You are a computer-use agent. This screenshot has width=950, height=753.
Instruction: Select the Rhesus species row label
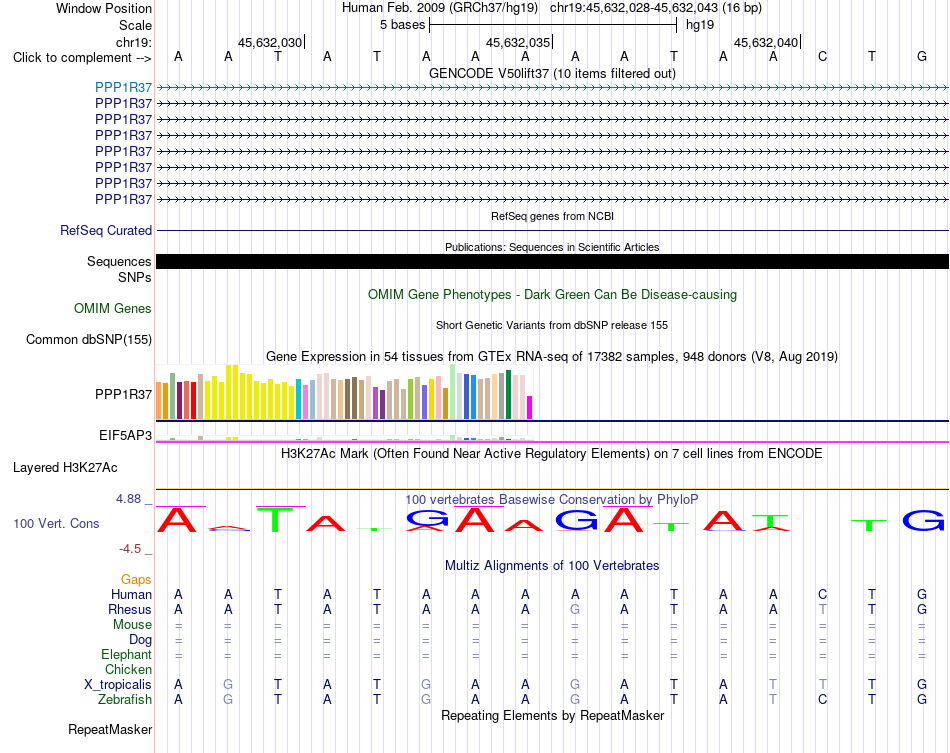coord(130,609)
